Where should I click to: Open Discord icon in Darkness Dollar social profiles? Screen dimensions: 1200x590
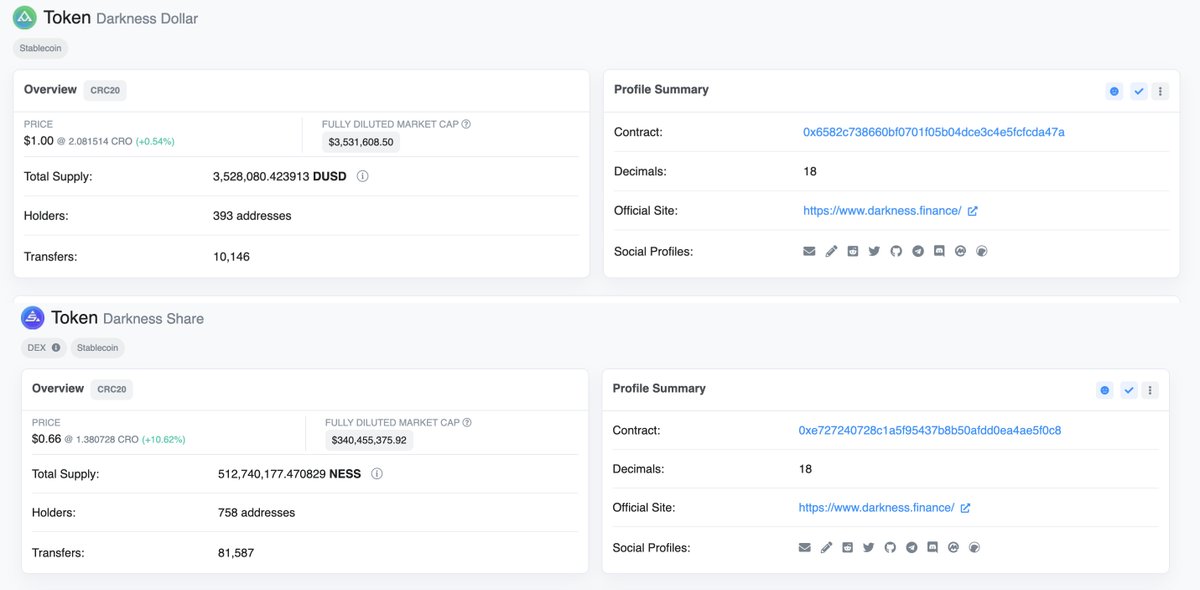(x=939, y=251)
